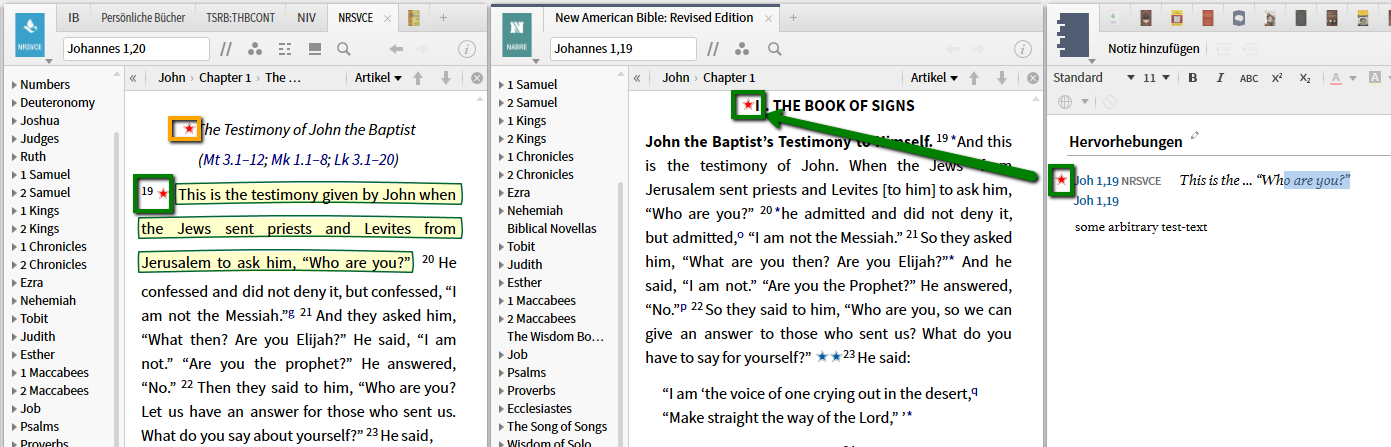The height and width of the screenshot is (447, 1391).
Task: Switch to the IB tab
Action: [74, 18]
